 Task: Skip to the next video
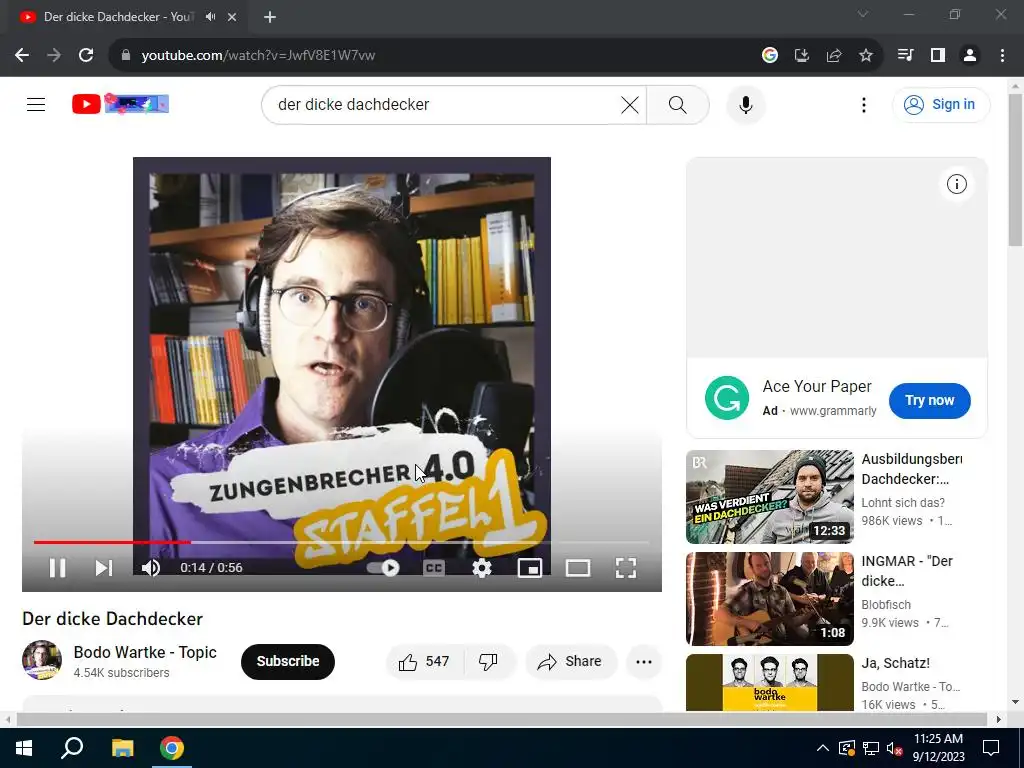click(x=104, y=568)
